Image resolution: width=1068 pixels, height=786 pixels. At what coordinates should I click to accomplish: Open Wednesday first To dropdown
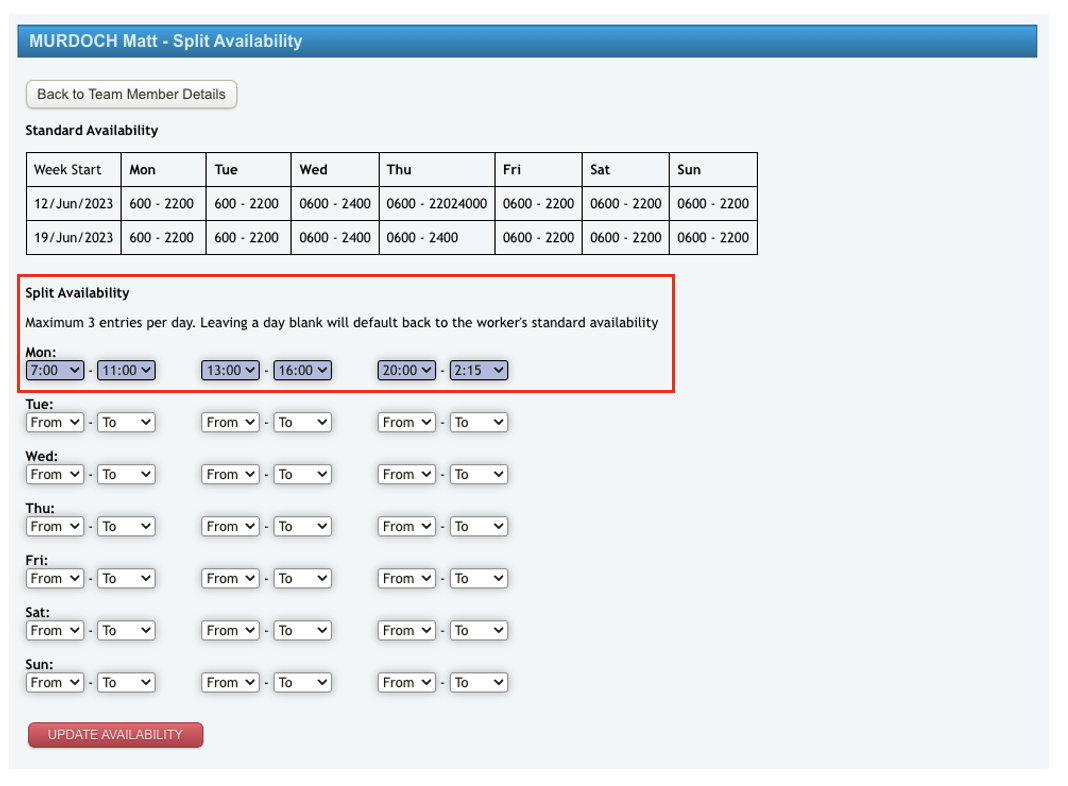pos(126,475)
